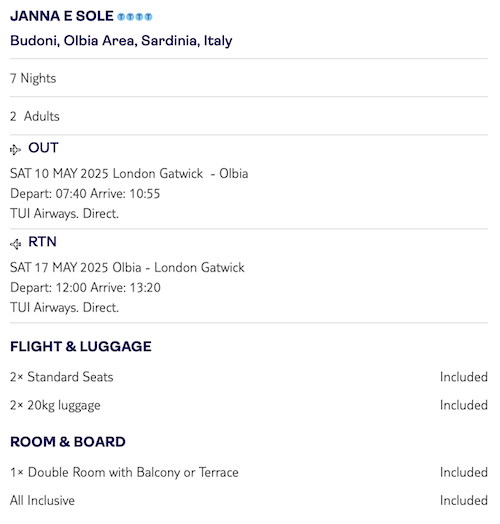Click outbound Depart 07:40 Arrive 10:55 line
The height and width of the screenshot is (524, 500).
(85, 194)
